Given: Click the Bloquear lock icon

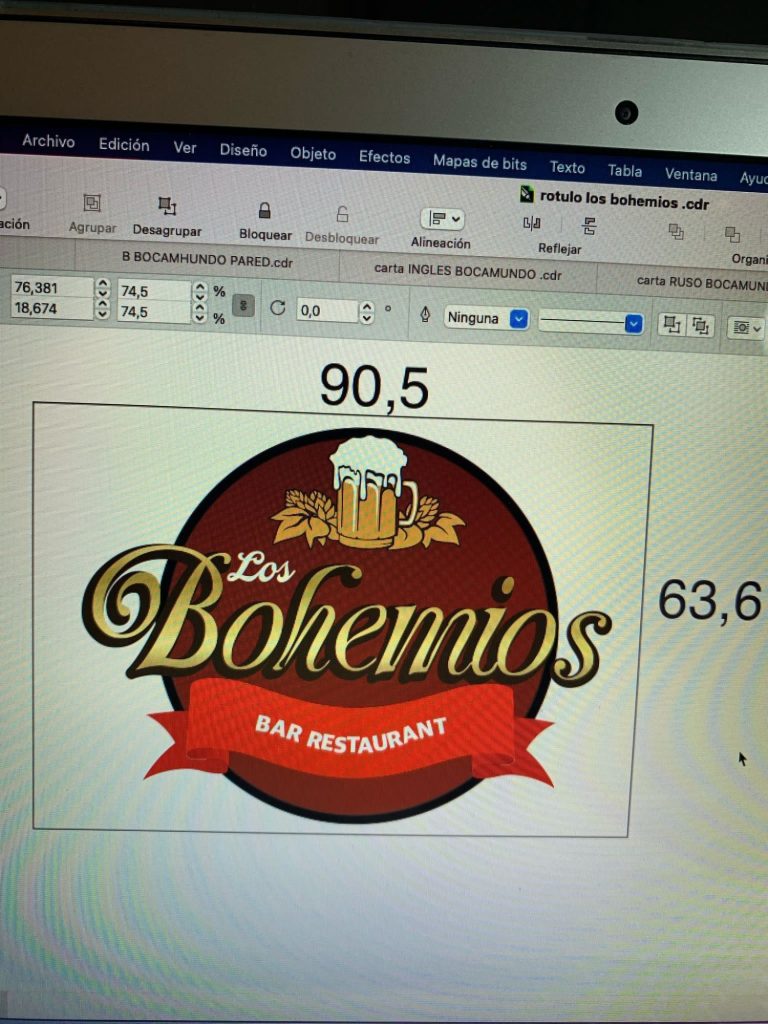Looking at the screenshot, I should click(265, 211).
